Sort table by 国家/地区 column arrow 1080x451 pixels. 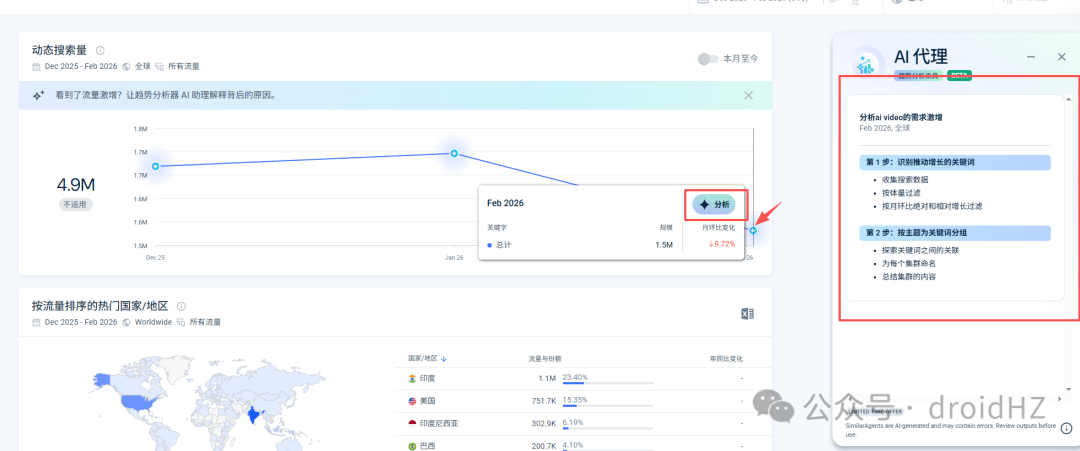point(444,359)
